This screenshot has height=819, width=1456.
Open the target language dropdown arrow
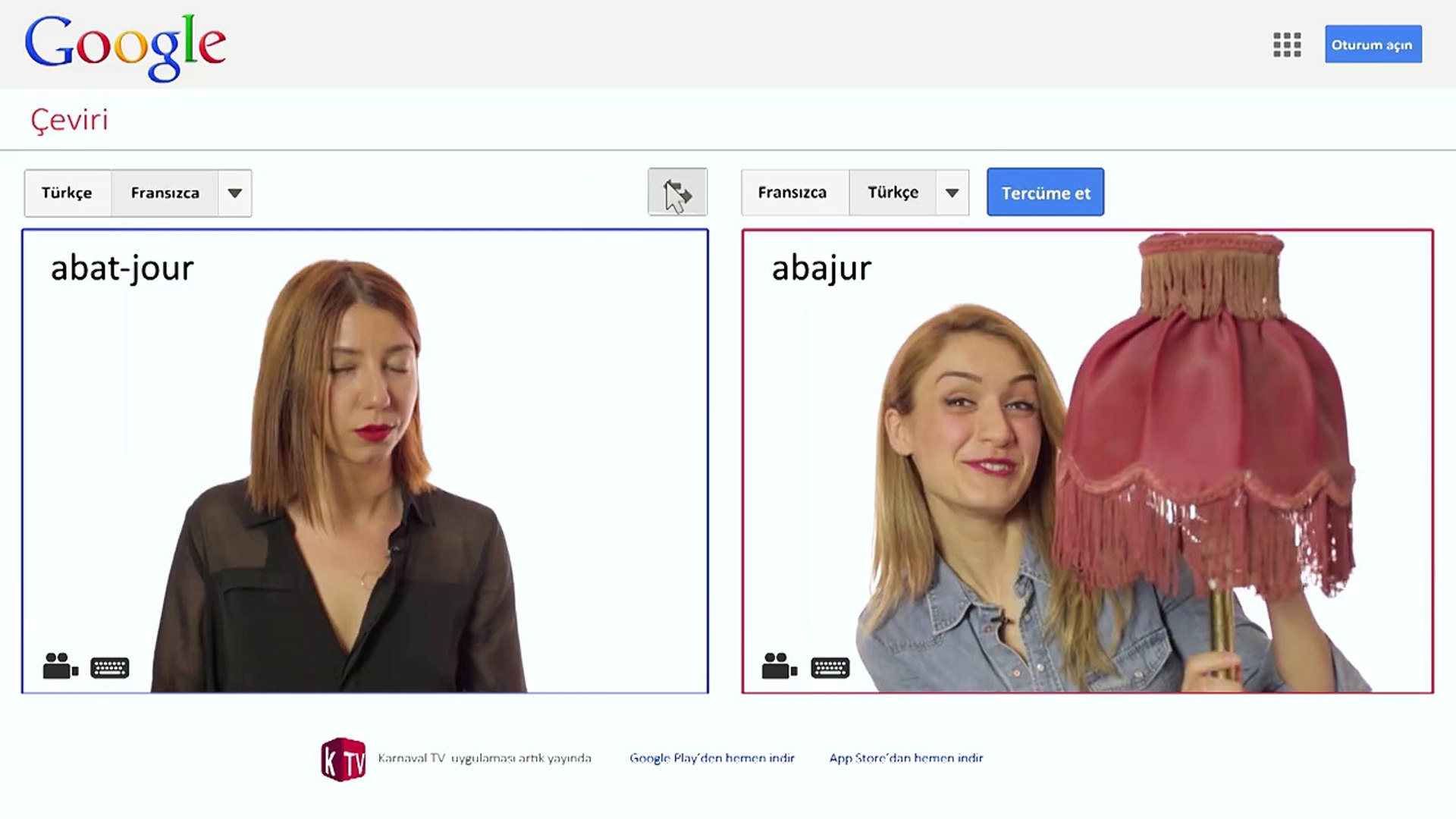(x=953, y=193)
